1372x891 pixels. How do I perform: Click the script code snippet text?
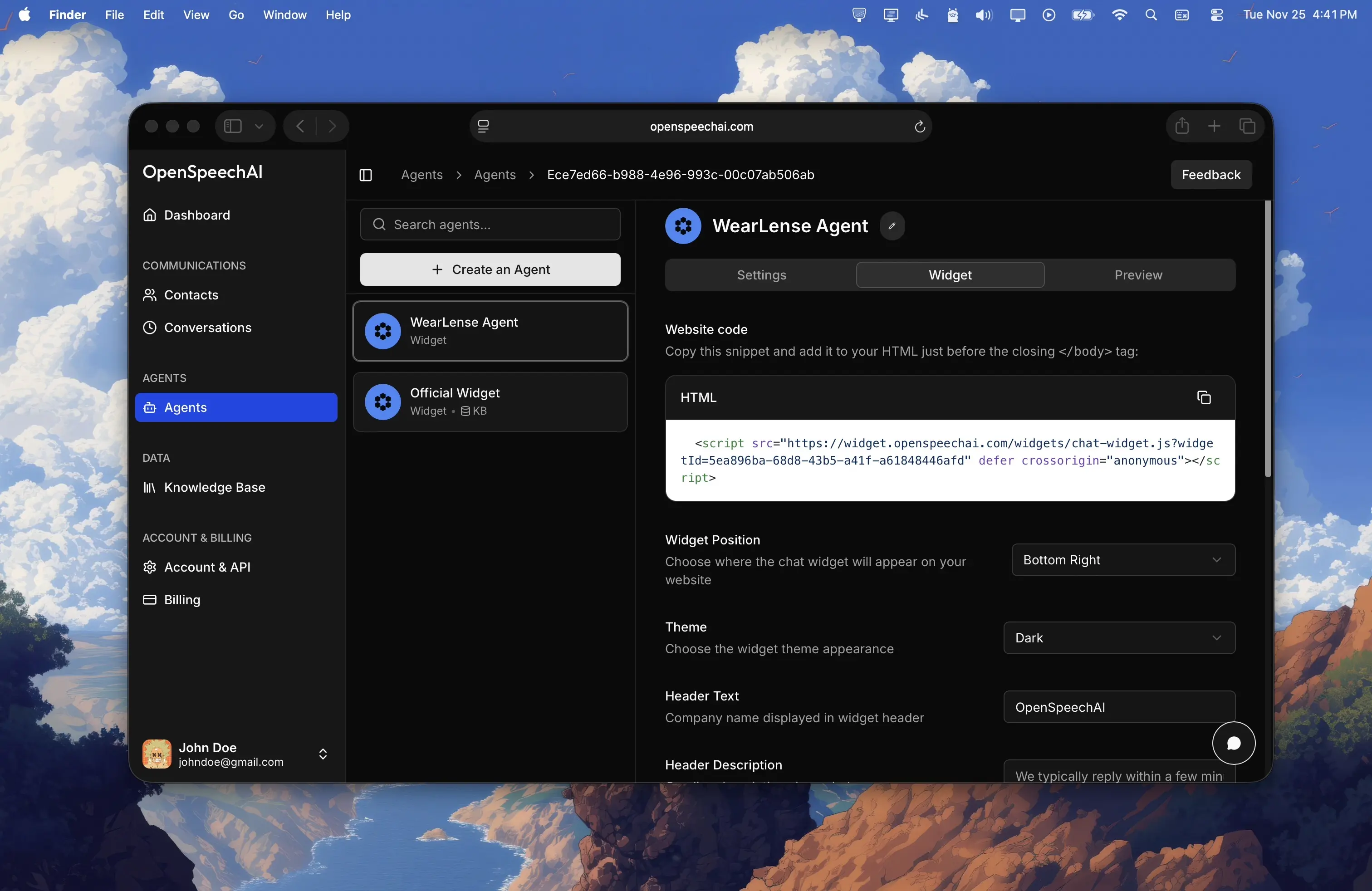point(950,460)
